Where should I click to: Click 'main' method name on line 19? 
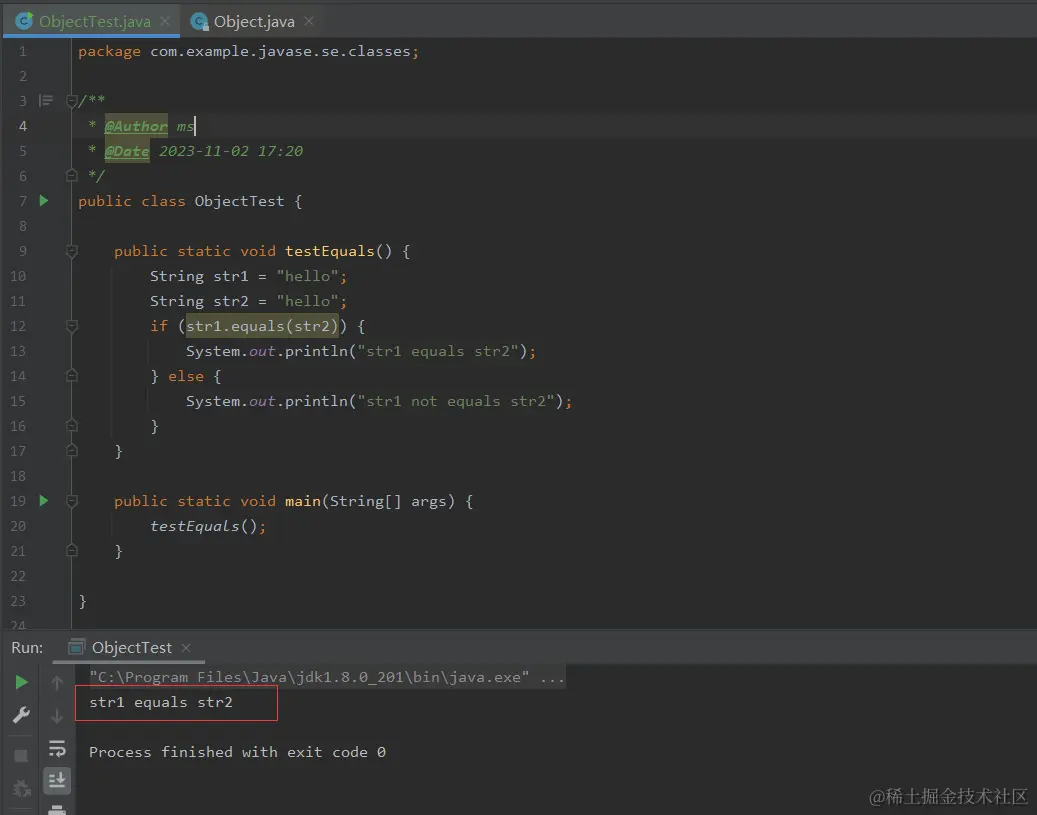coord(302,501)
